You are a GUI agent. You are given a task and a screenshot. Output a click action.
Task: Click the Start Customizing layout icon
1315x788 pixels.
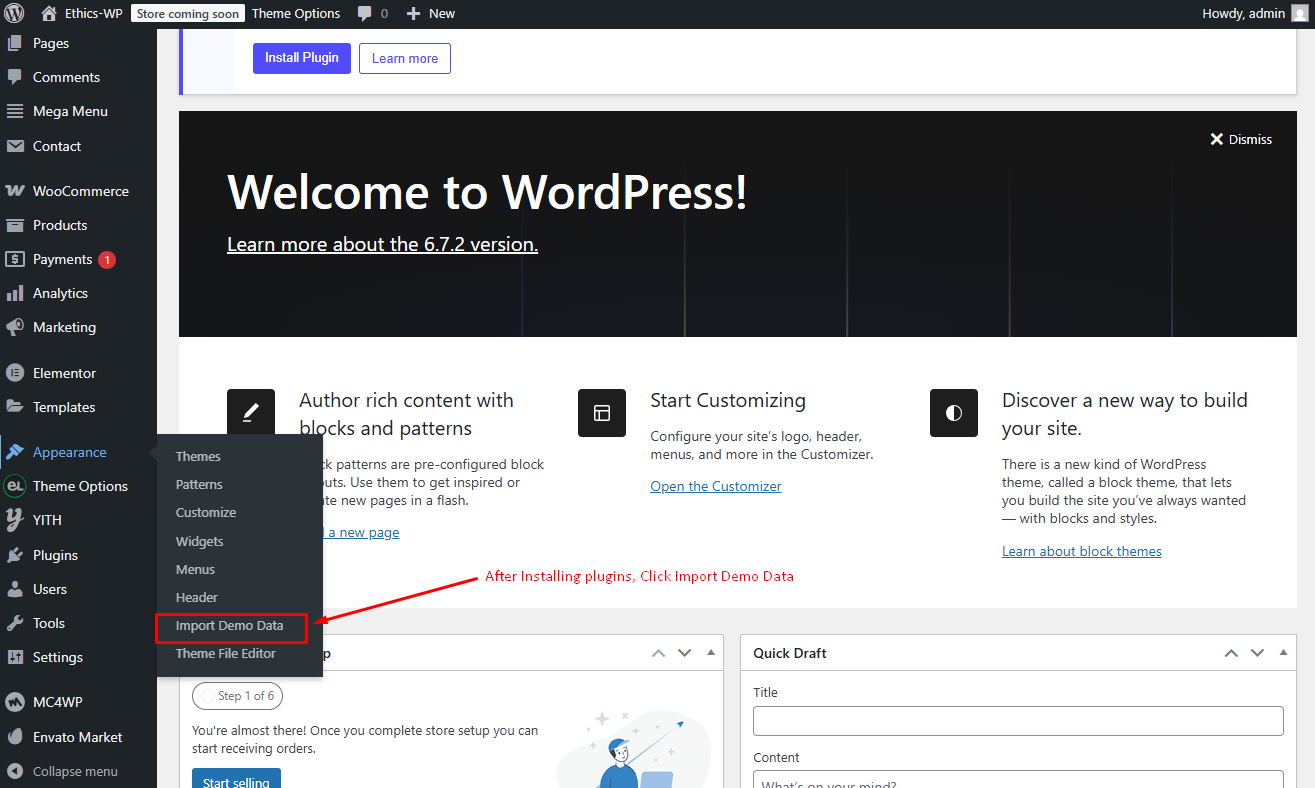(x=602, y=413)
